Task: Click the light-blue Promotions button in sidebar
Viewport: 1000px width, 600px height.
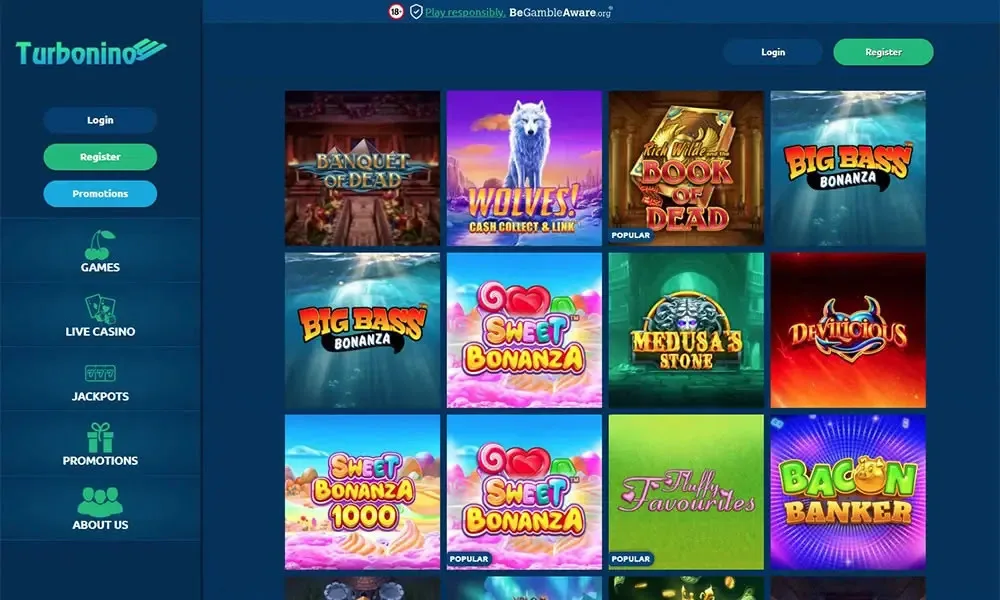Action: point(100,194)
